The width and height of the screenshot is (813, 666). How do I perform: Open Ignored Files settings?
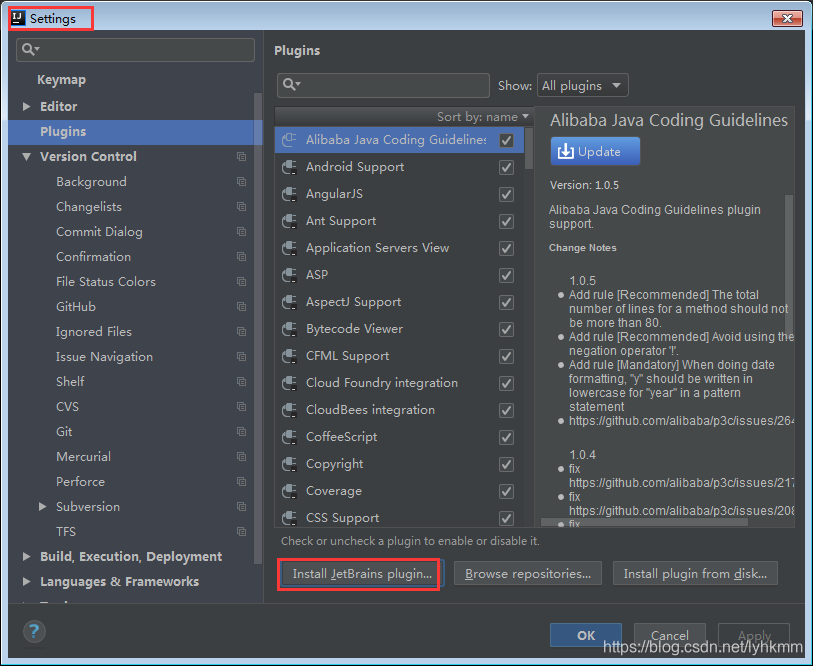(94, 332)
